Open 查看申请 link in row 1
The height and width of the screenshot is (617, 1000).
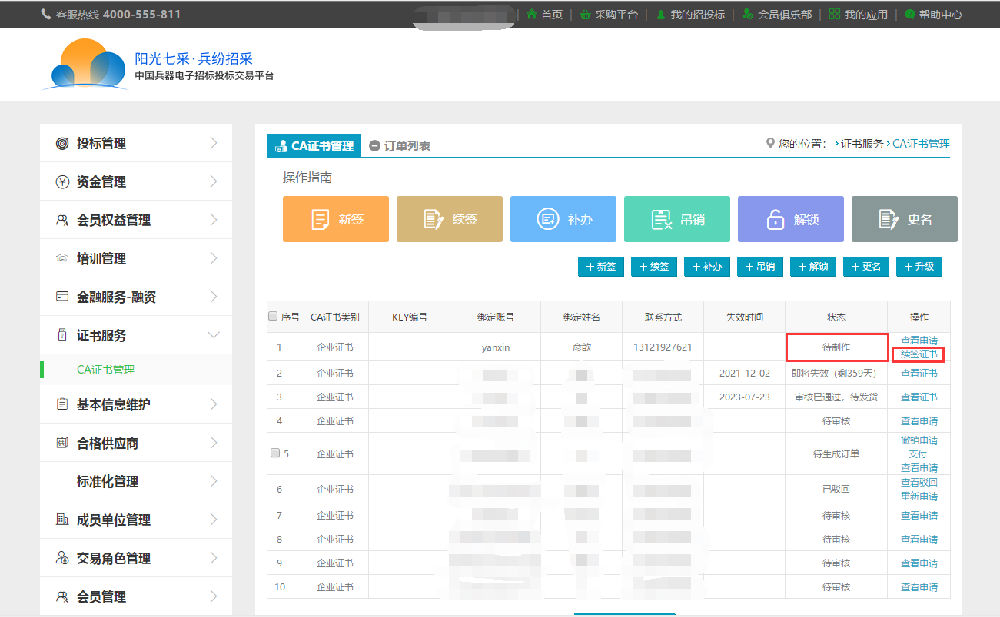(919, 340)
